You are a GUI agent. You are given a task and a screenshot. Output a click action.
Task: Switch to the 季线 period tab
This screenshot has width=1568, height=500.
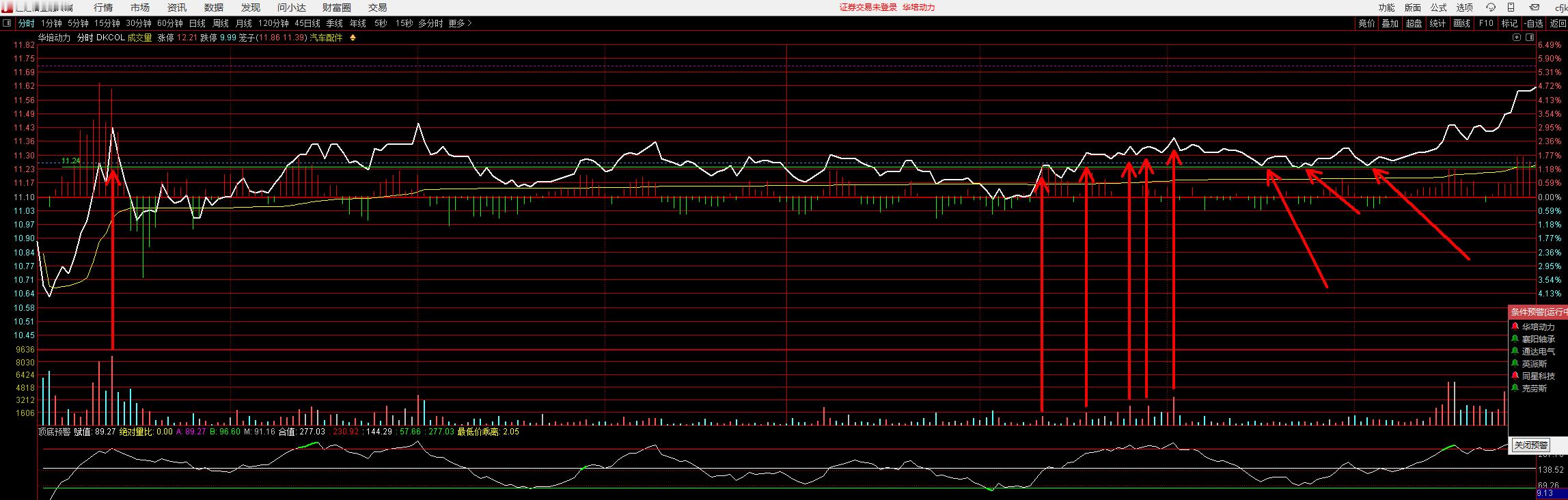click(x=335, y=23)
